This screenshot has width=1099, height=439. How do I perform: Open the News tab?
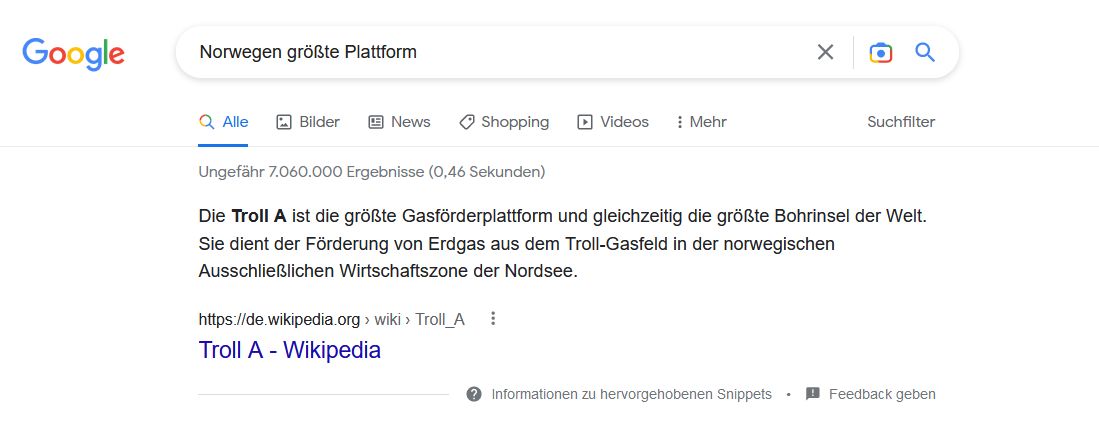pyautogui.click(x=399, y=122)
